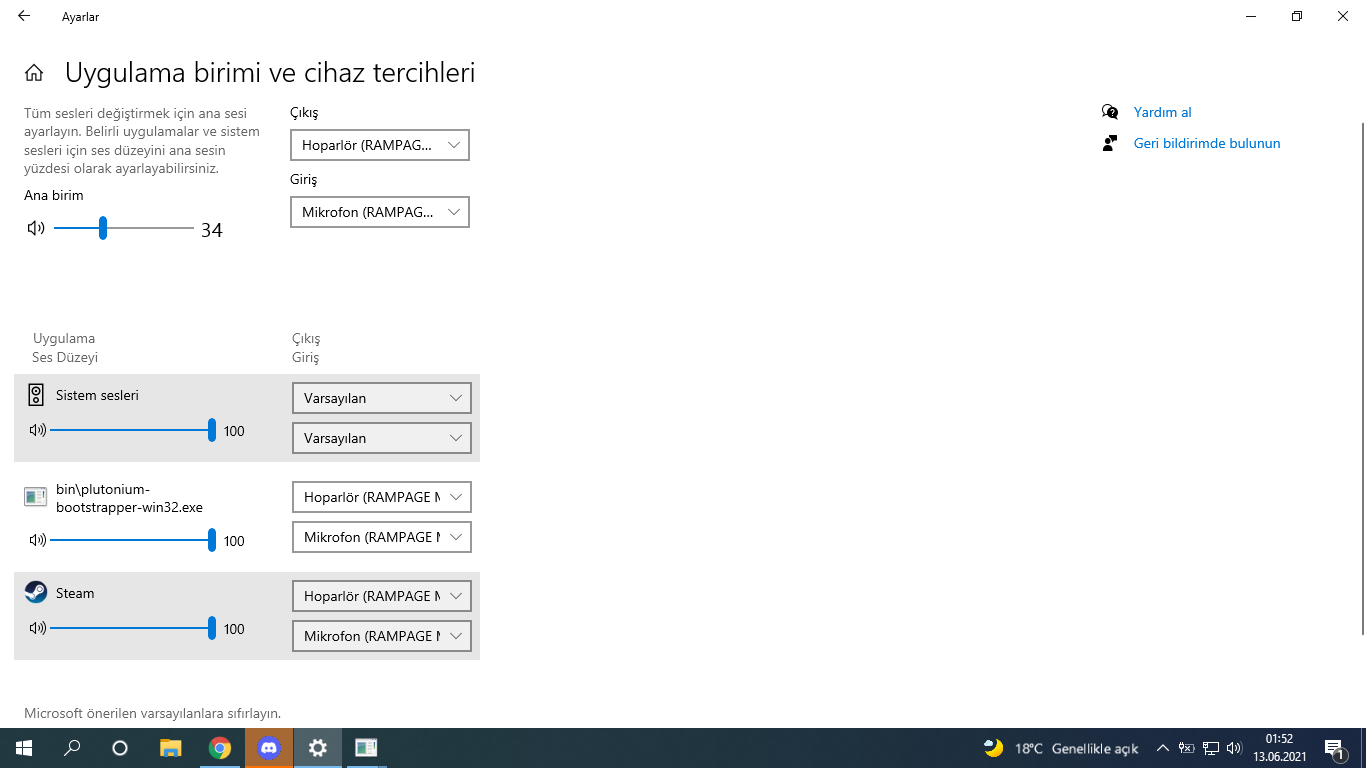
Task: Open Discord from the taskbar
Action: 269,747
